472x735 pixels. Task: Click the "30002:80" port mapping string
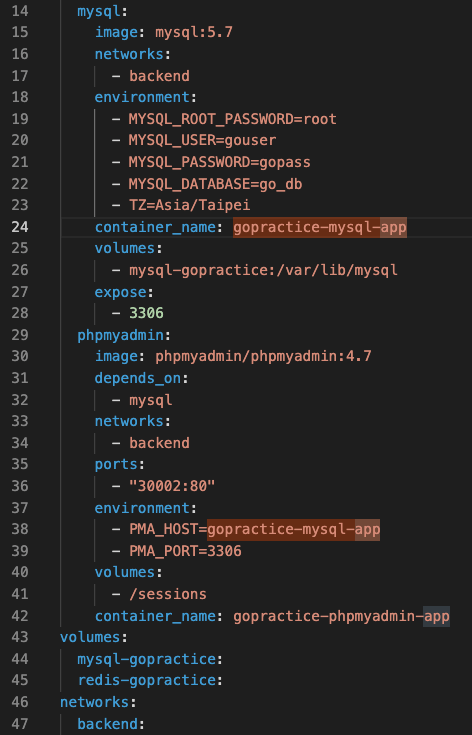click(172, 486)
